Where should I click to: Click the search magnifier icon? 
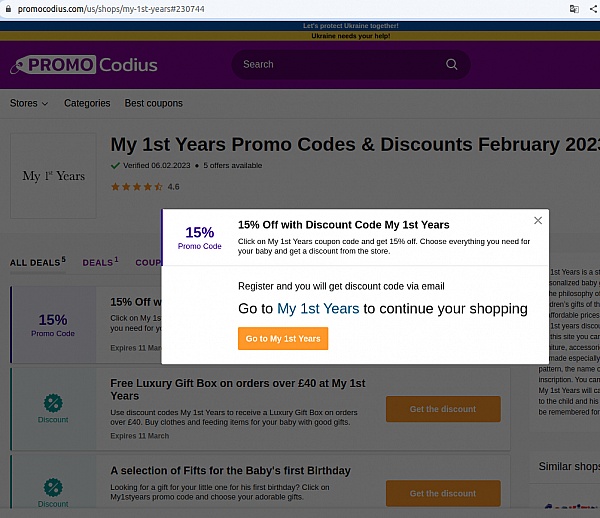(x=452, y=64)
